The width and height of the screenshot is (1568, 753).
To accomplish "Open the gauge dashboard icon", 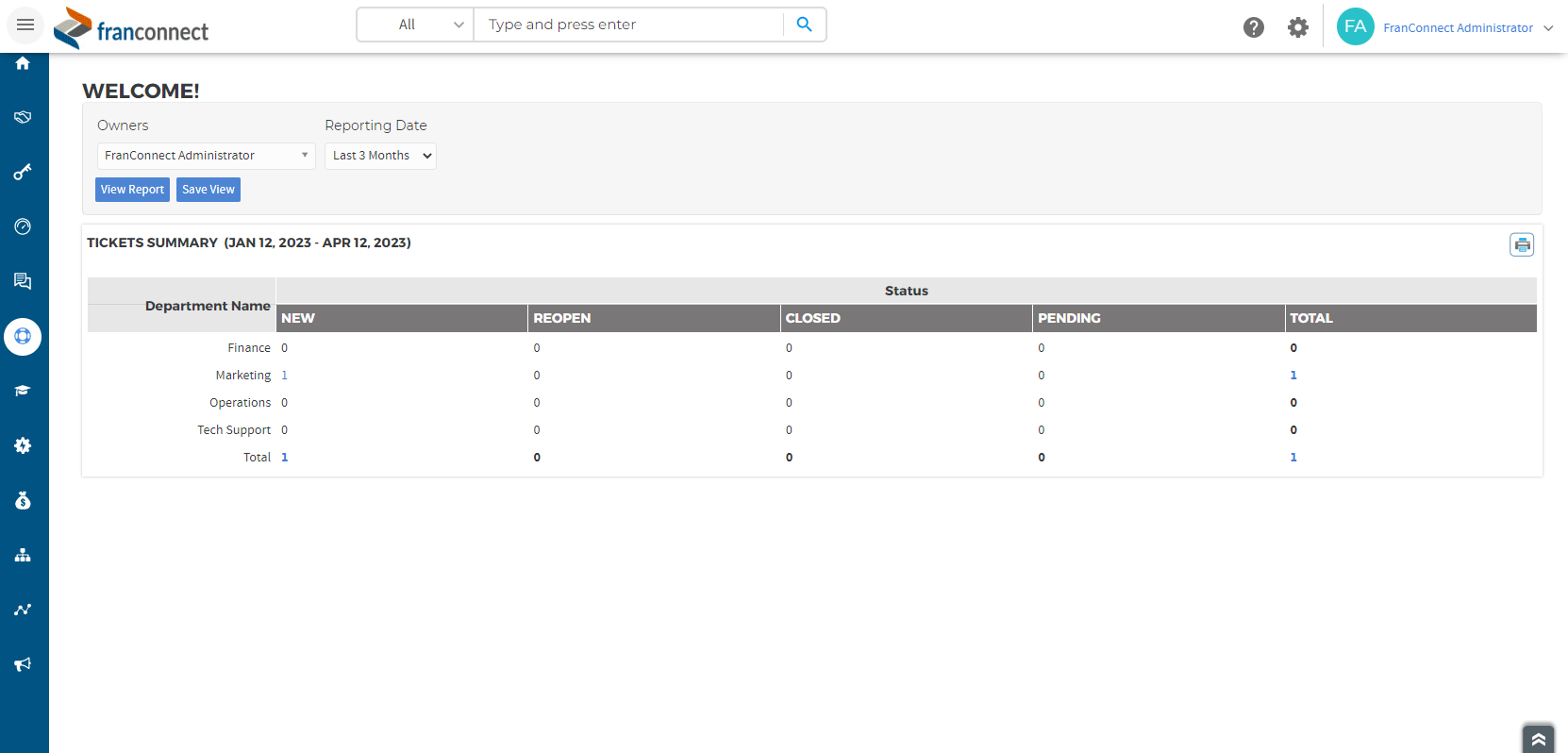I will pyautogui.click(x=23, y=226).
